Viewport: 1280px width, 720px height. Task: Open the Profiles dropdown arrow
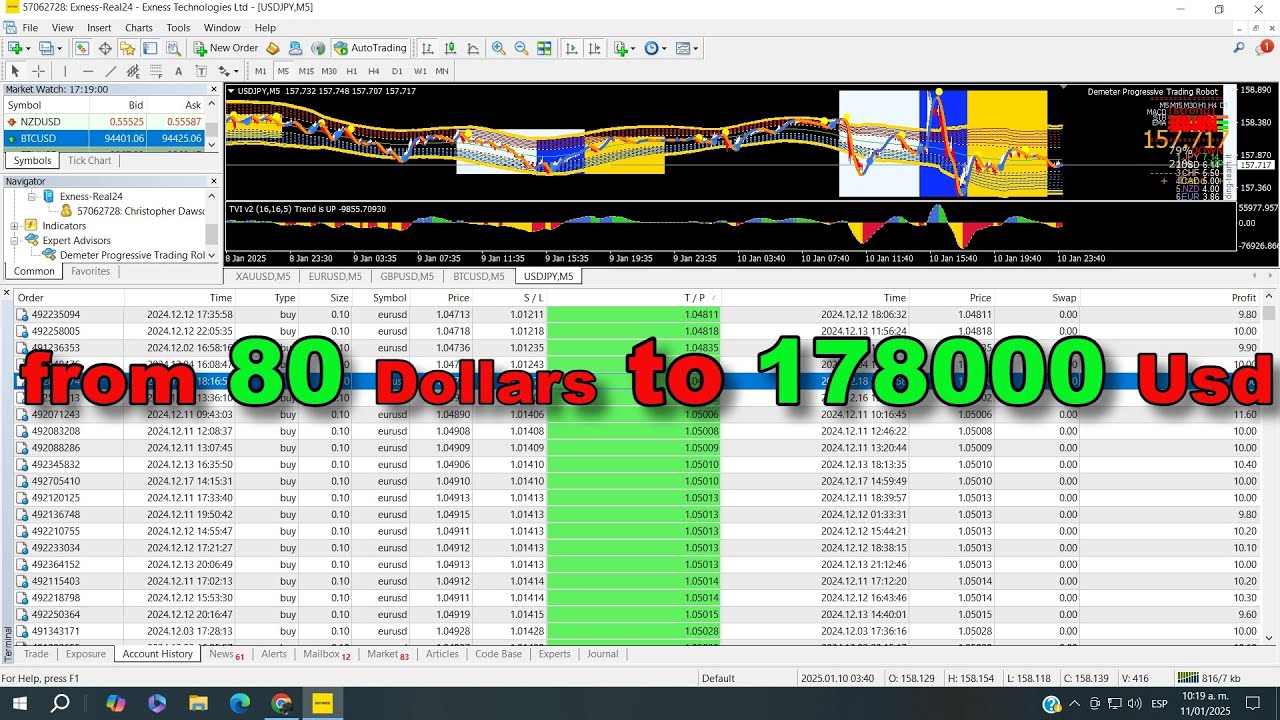tap(59, 48)
